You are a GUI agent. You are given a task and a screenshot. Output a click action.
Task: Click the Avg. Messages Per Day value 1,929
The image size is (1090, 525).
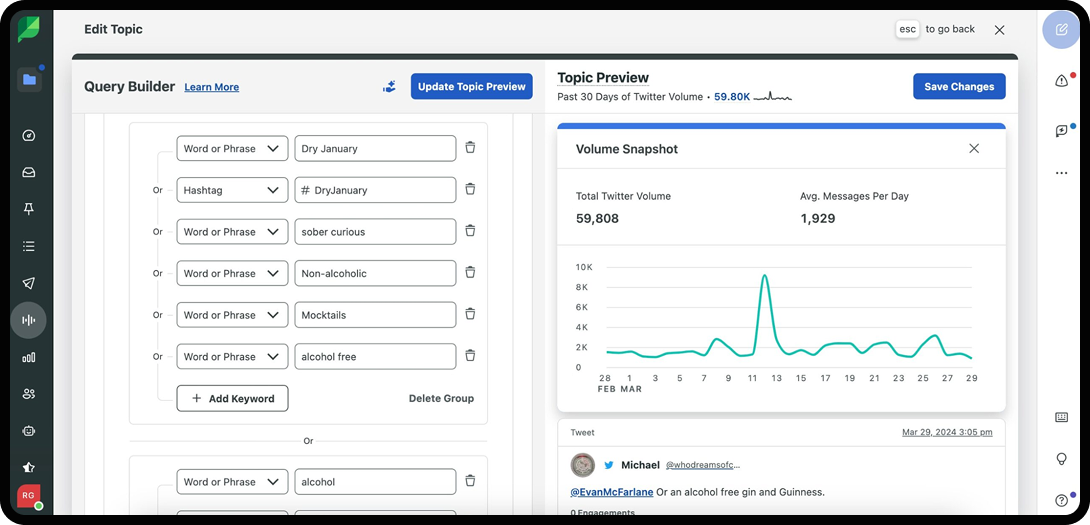tap(818, 218)
